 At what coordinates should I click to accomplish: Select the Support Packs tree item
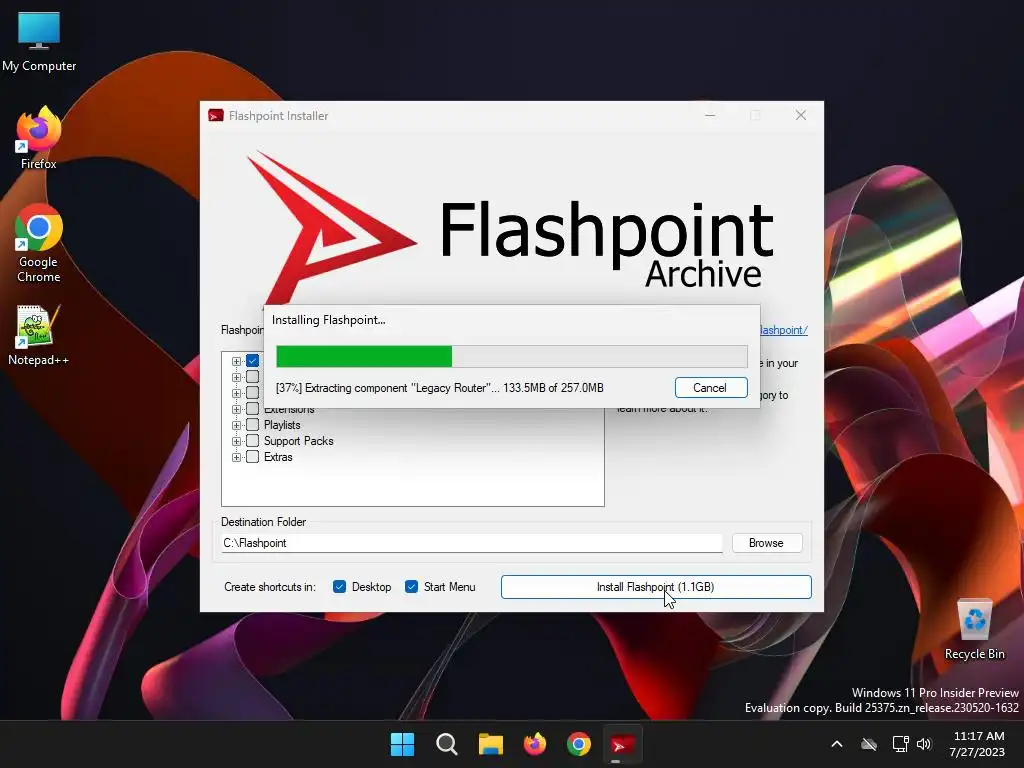[x=298, y=441]
